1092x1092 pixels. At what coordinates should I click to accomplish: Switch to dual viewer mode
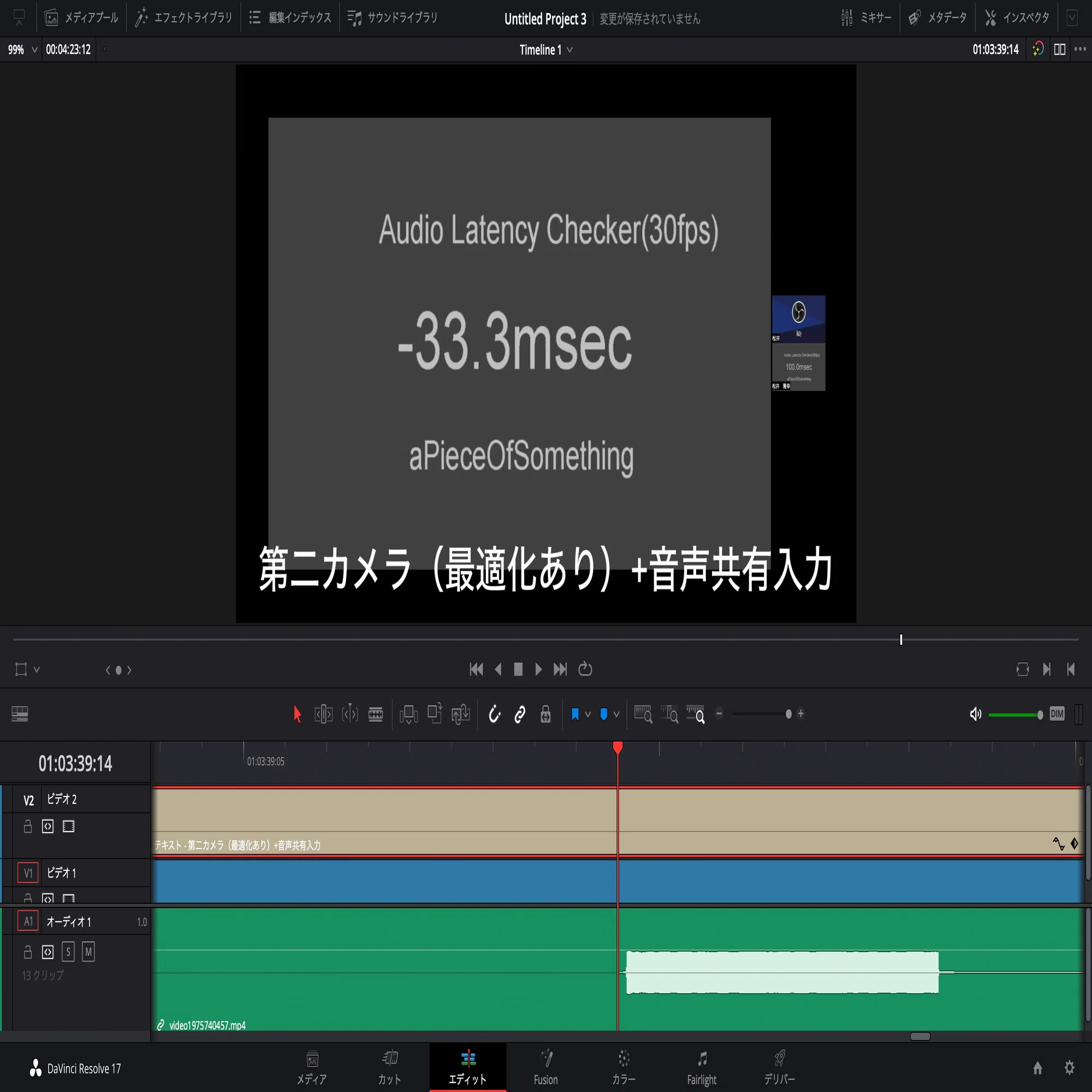coord(1060,50)
